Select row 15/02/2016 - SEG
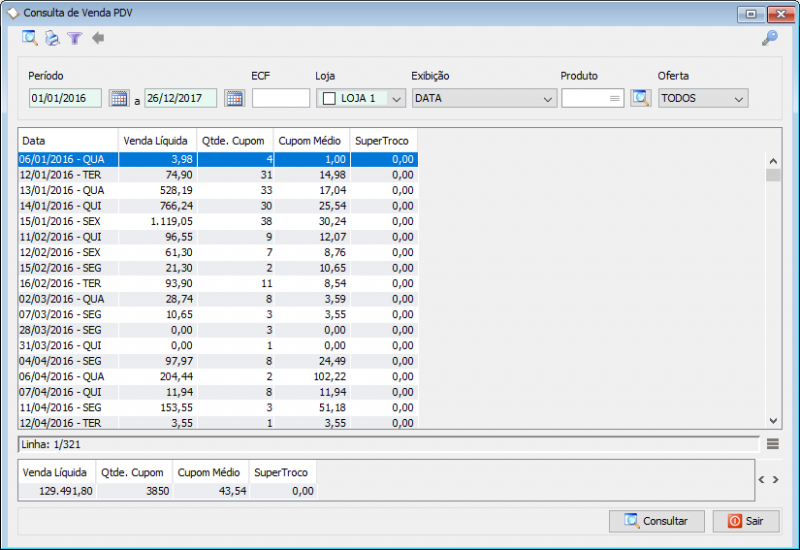The height and width of the screenshot is (550, 800). click(x=218, y=268)
